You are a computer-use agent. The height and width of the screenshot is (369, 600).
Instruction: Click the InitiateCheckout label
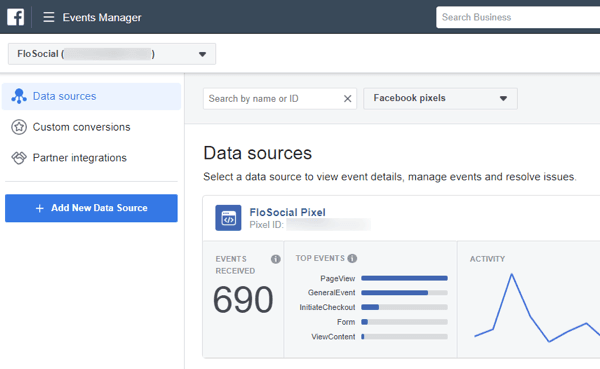pos(327,307)
